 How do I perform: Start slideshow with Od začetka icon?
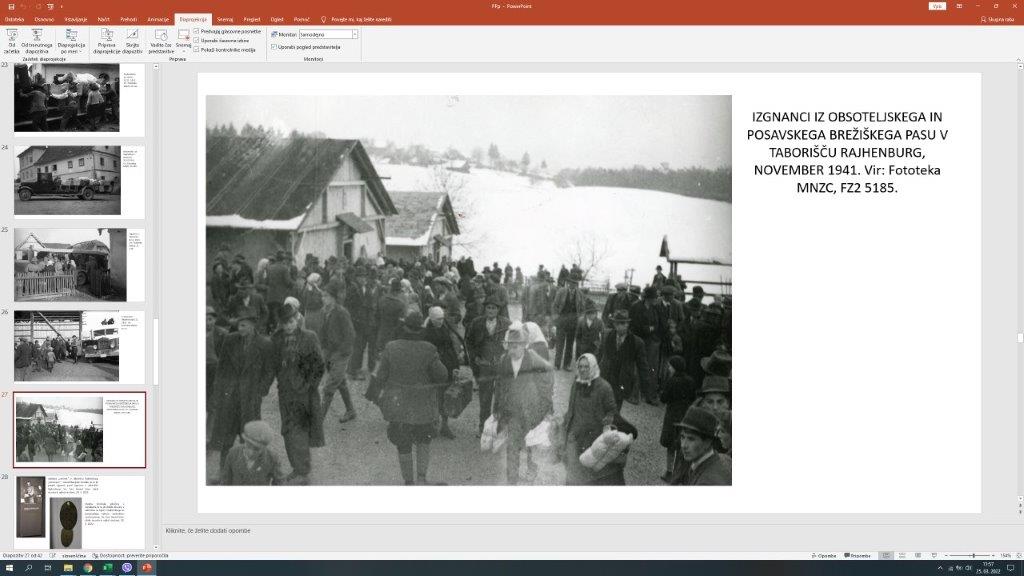click(x=12, y=39)
